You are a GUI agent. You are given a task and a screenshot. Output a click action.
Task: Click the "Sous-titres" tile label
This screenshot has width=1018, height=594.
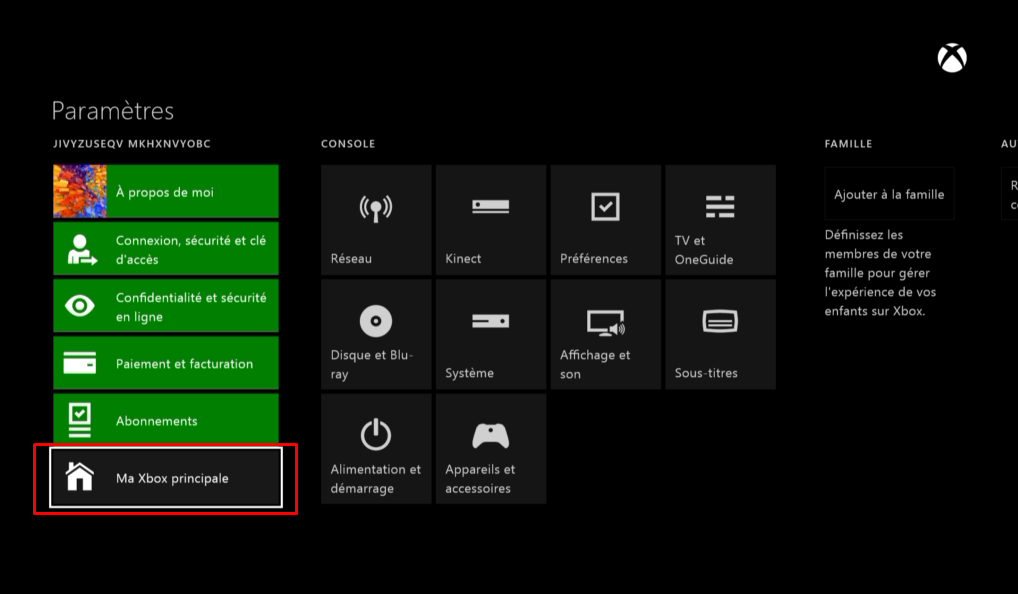(706, 373)
